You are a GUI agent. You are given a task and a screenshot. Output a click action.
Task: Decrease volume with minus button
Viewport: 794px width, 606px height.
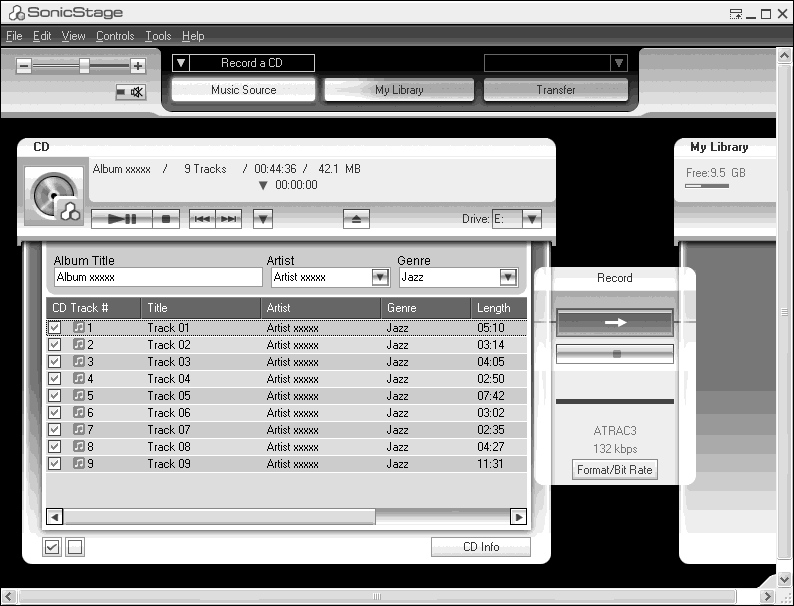pyautogui.click(x=24, y=66)
